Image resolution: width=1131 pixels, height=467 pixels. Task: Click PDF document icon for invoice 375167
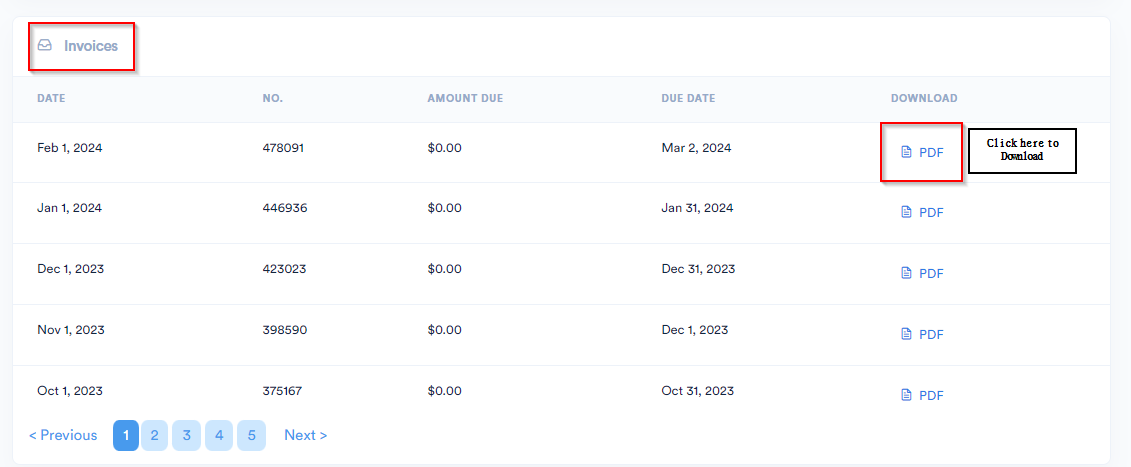point(907,395)
